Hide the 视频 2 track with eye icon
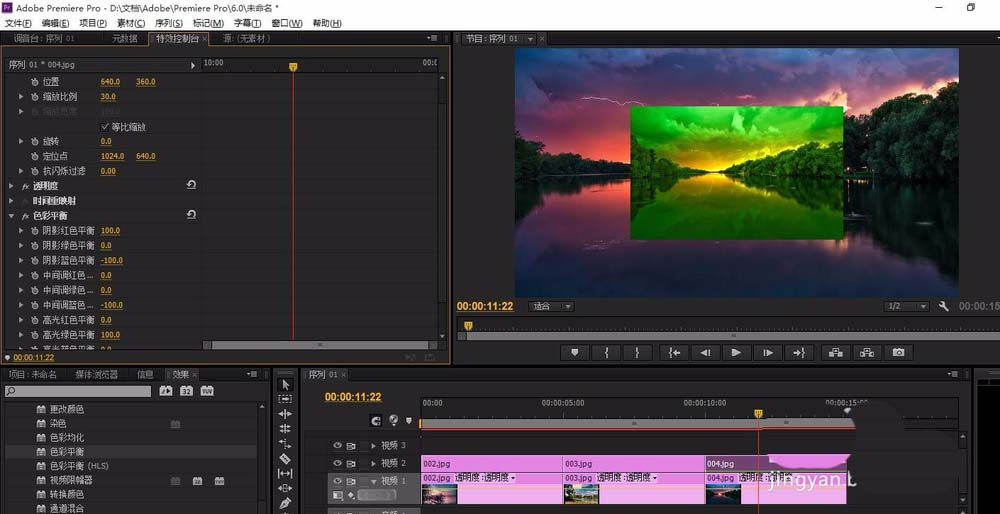 (337, 464)
